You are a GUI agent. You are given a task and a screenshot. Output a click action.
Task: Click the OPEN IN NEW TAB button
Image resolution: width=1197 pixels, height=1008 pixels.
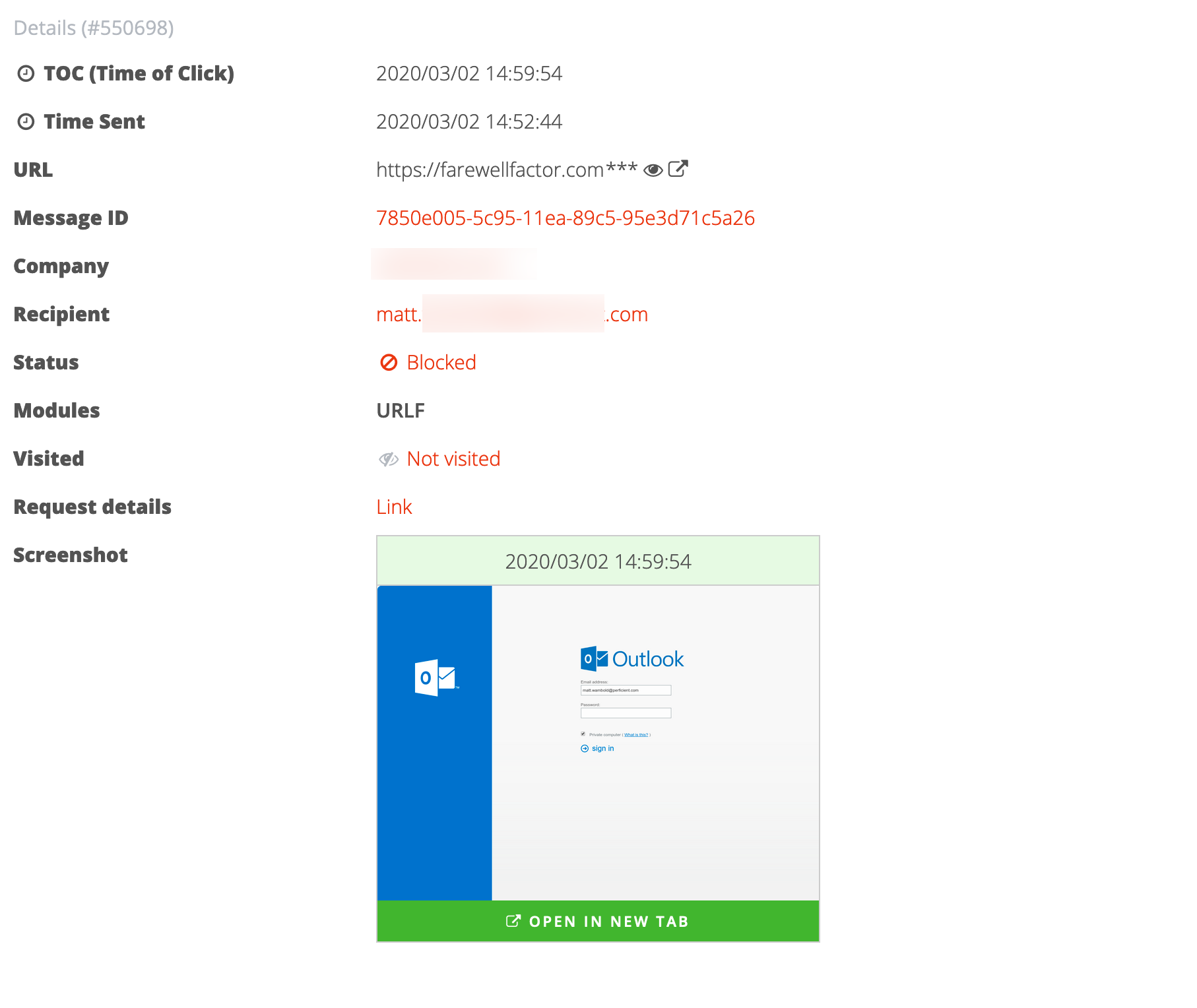(x=598, y=921)
